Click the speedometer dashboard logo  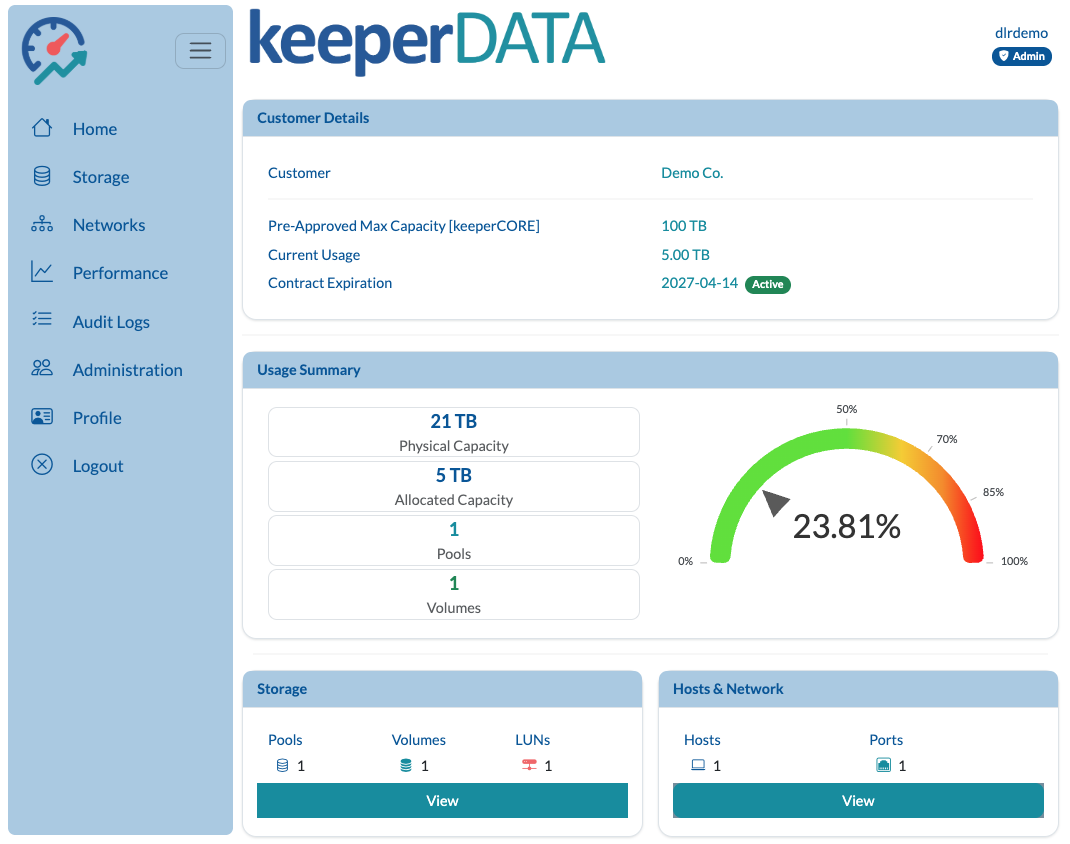pos(54,51)
